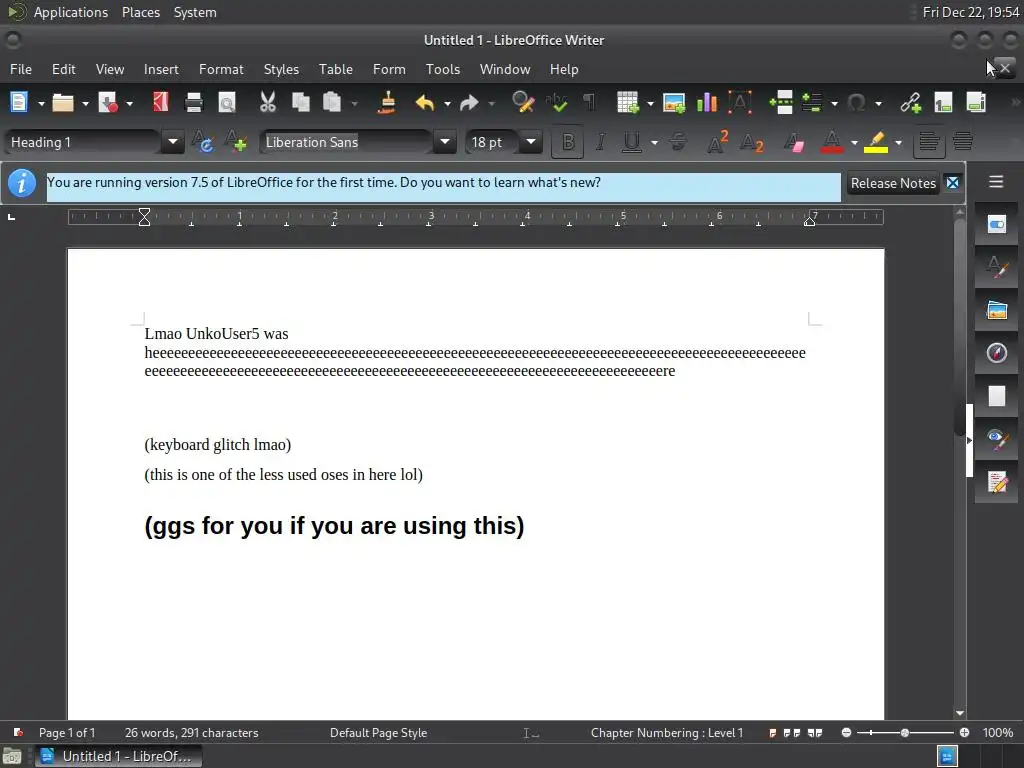Toggle Bold formatting
1024x768 pixels.
click(x=568, y=142)
